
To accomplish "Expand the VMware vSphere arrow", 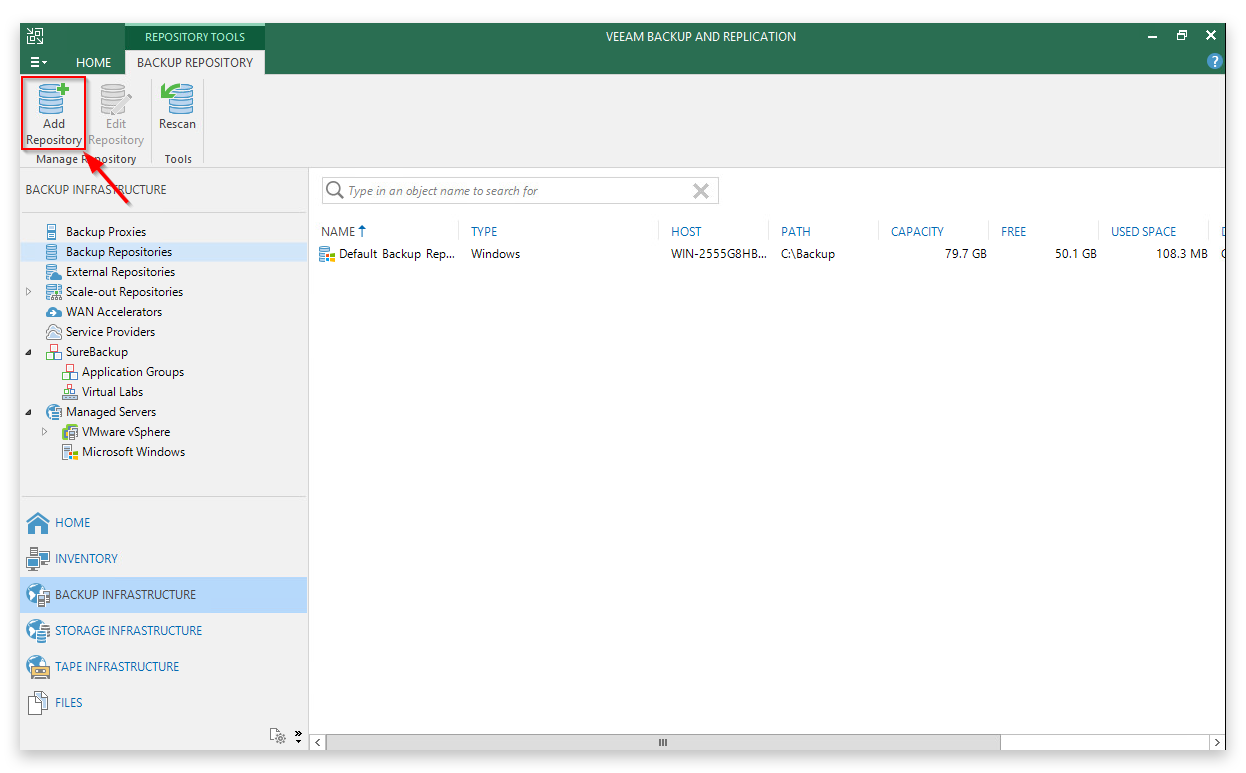I will point(45,432).
